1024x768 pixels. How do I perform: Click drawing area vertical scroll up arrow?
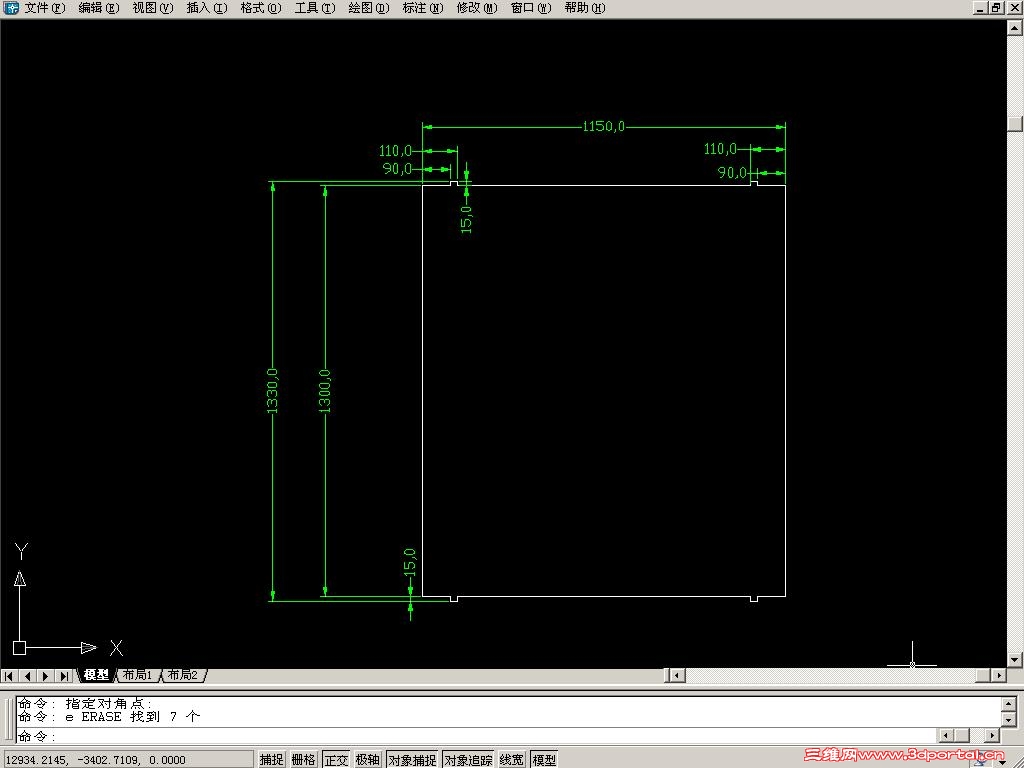click(1015, 27)
